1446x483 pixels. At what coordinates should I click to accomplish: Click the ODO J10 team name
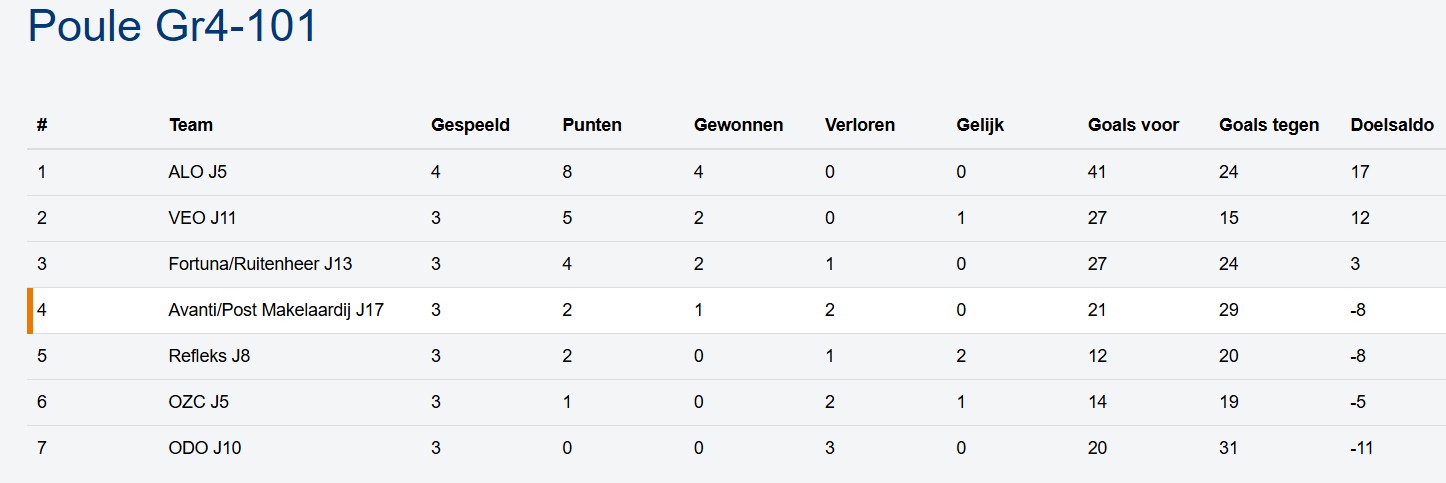point(205,448)
